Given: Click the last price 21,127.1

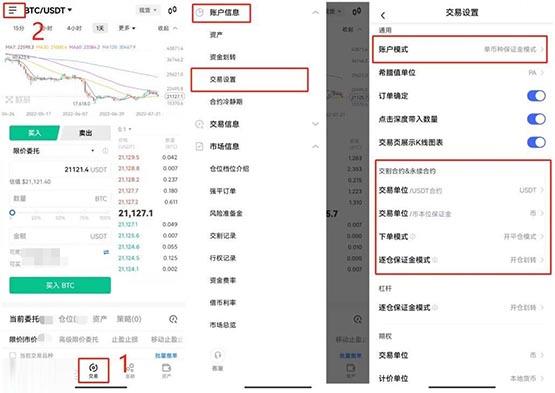Looking at the screenshot, I should pos(136,213).
